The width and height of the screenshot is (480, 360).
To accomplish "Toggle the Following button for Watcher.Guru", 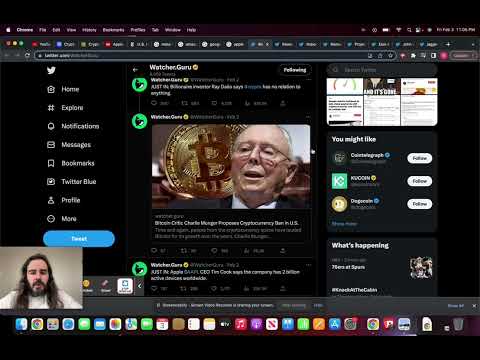I will pyautogui.click(x=295, y=70).
